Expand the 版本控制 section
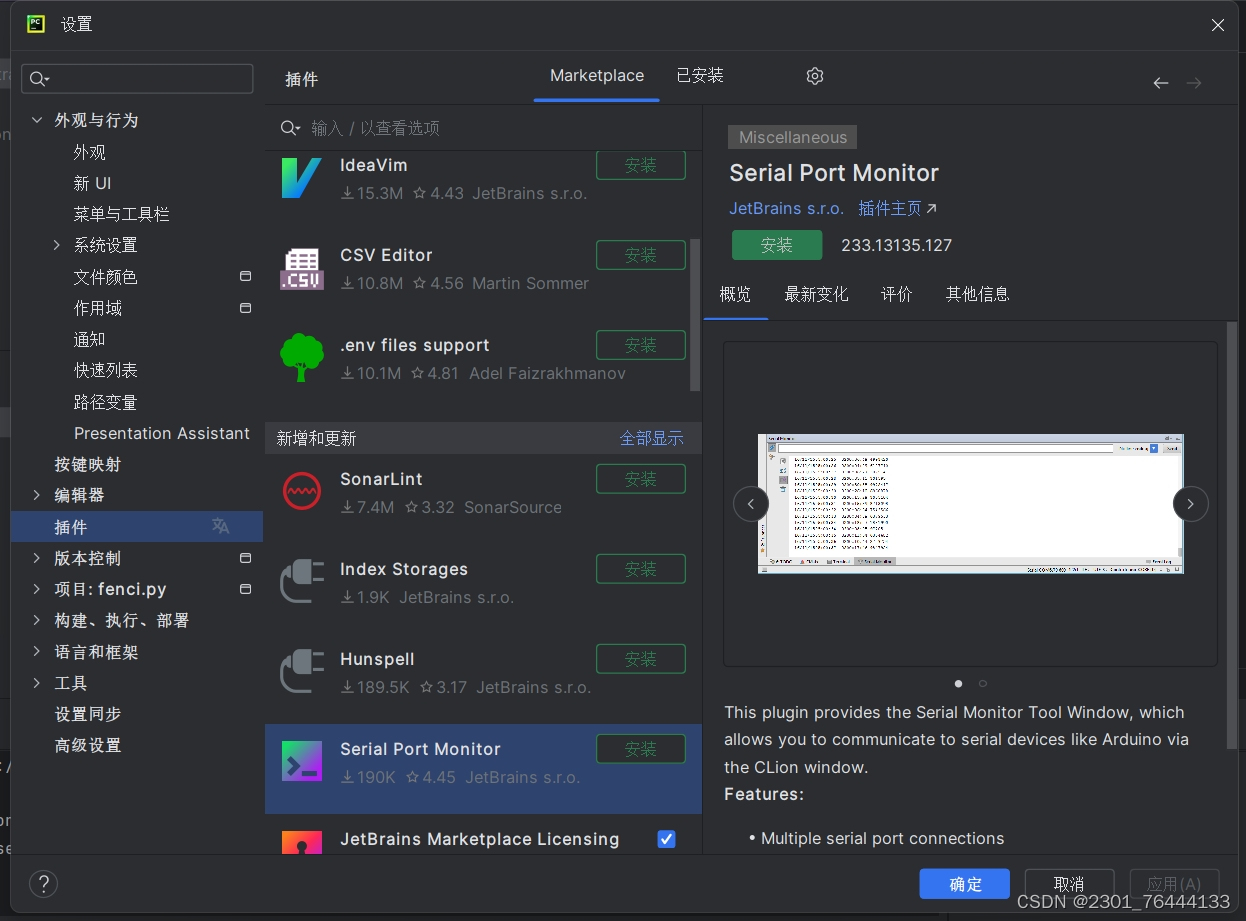 (37, 558)
